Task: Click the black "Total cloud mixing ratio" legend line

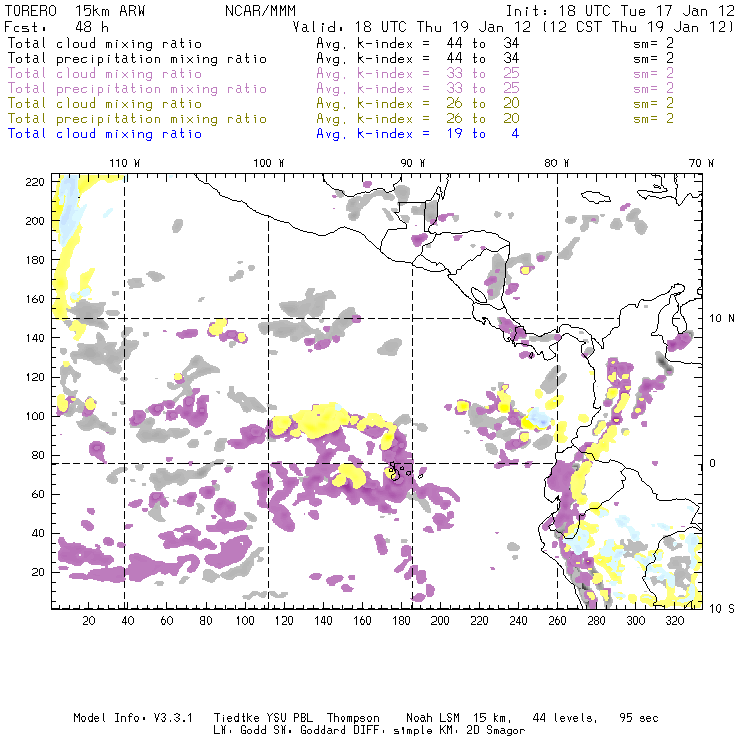Action: point(105,43)
